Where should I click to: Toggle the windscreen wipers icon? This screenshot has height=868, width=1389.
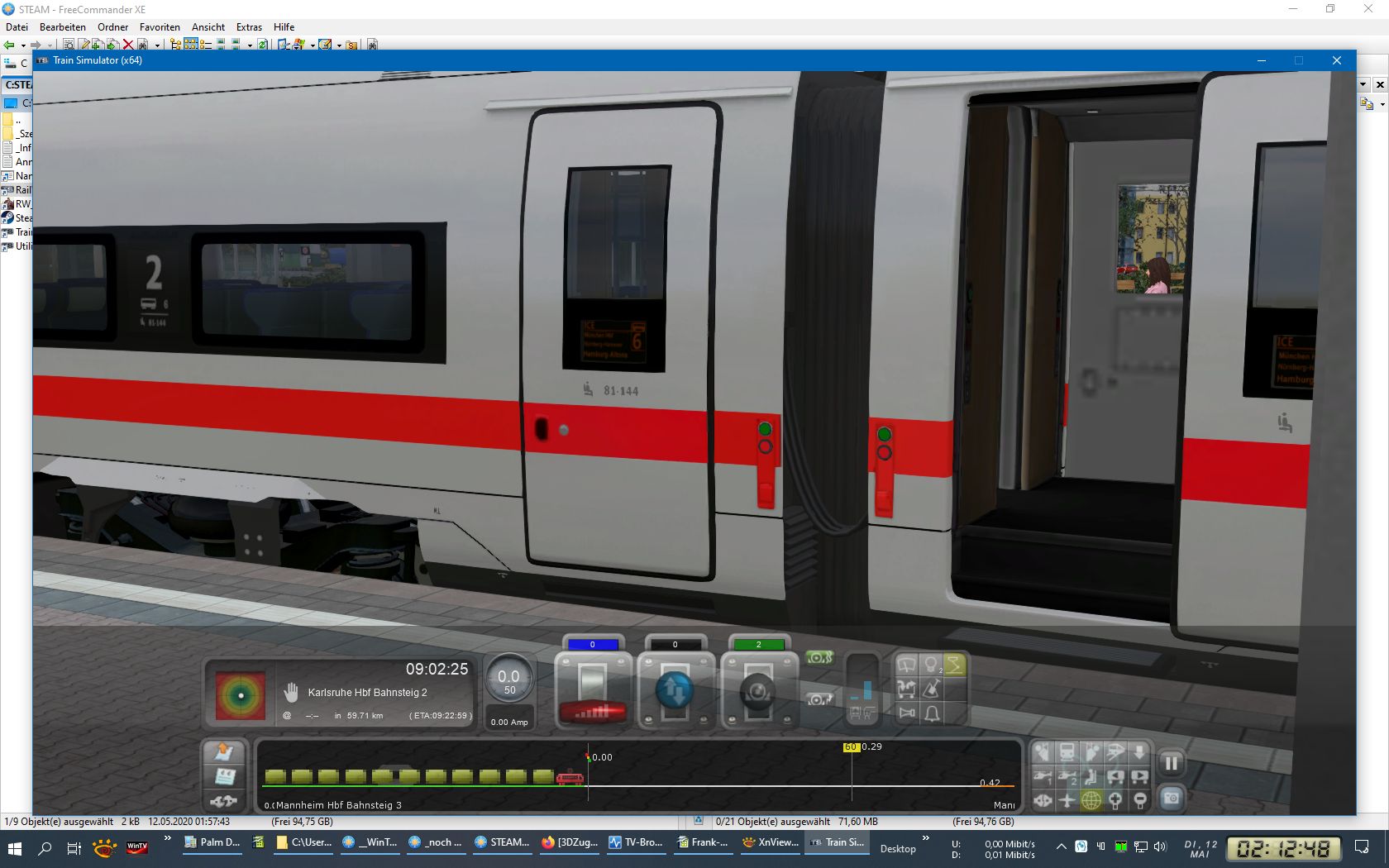click(x=907, y=665)
